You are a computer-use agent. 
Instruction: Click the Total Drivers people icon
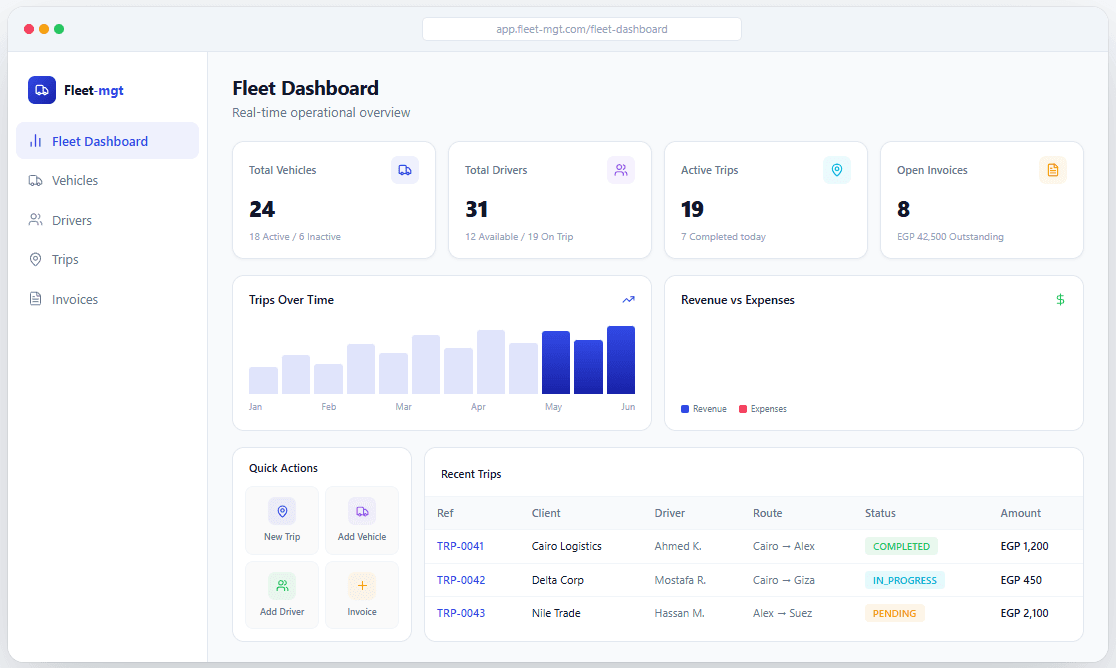click(621, 170)
